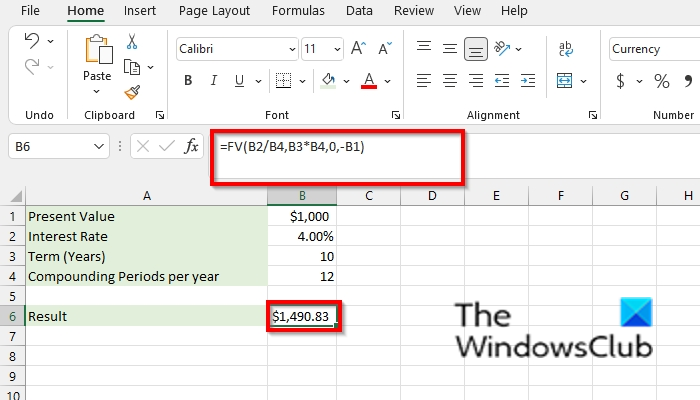The height and width of the screenshot is (400, 700).
Task: Increase font size with large A
Action: (x=358, y=48)
